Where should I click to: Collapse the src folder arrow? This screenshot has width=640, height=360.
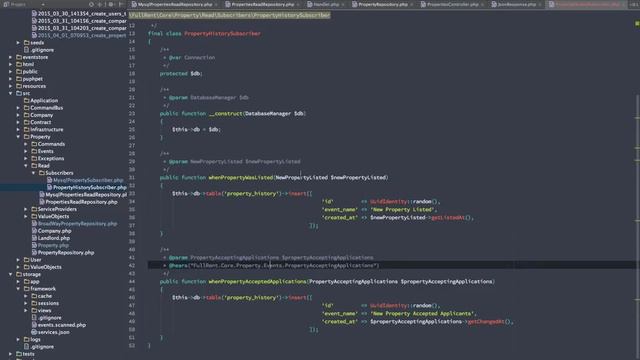click(x=11, y=93)
